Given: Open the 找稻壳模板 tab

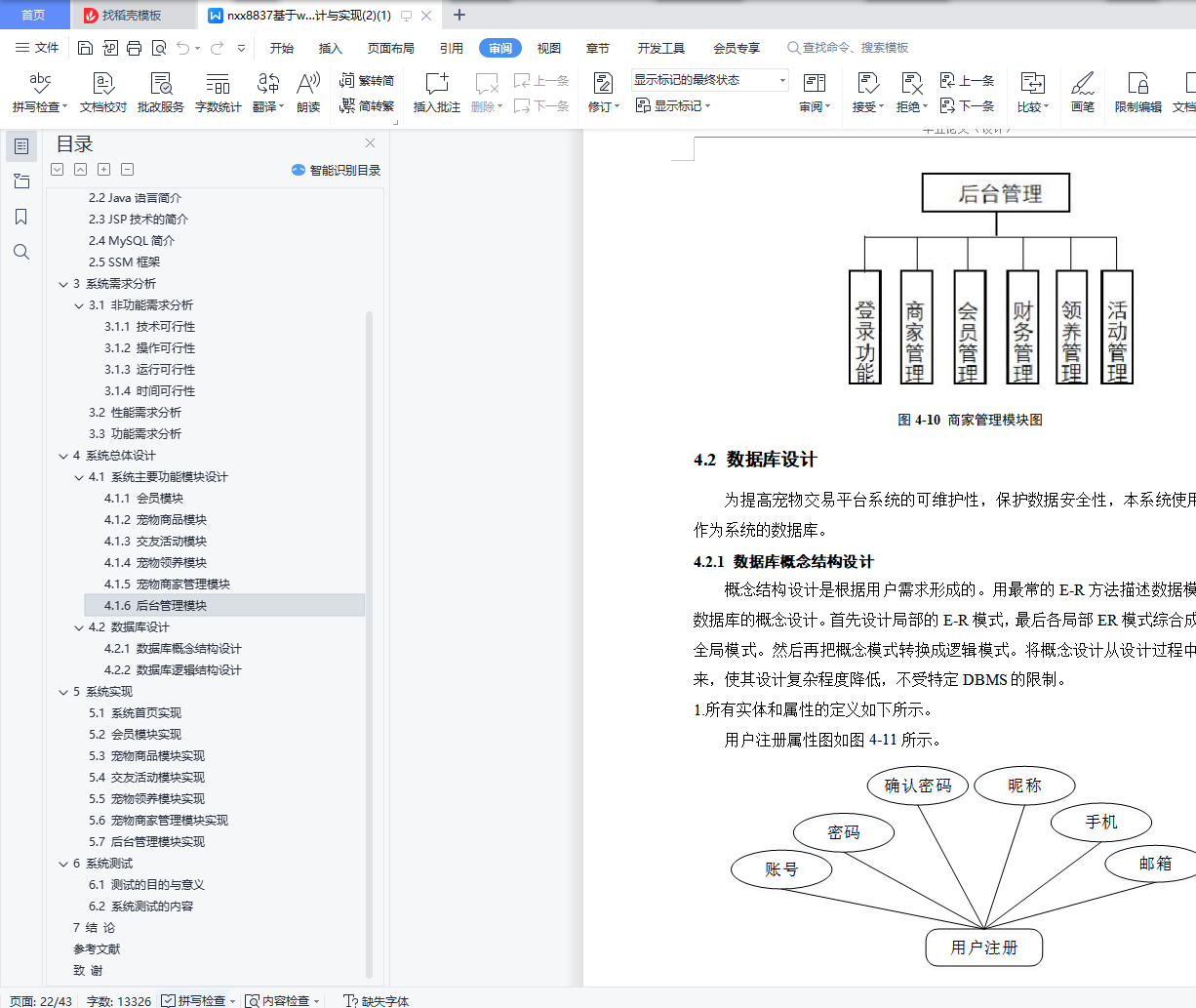Looking at the screenshot, I should point(133,15).
